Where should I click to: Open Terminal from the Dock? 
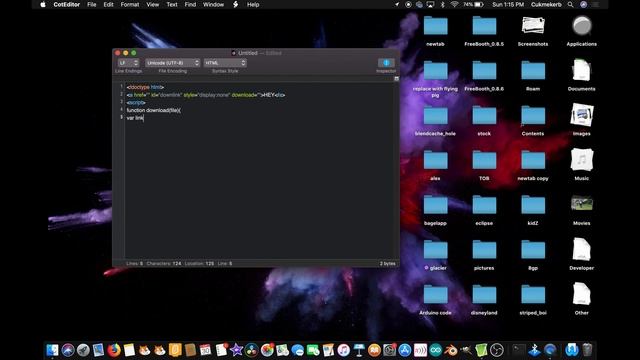[x=519, y=350]
